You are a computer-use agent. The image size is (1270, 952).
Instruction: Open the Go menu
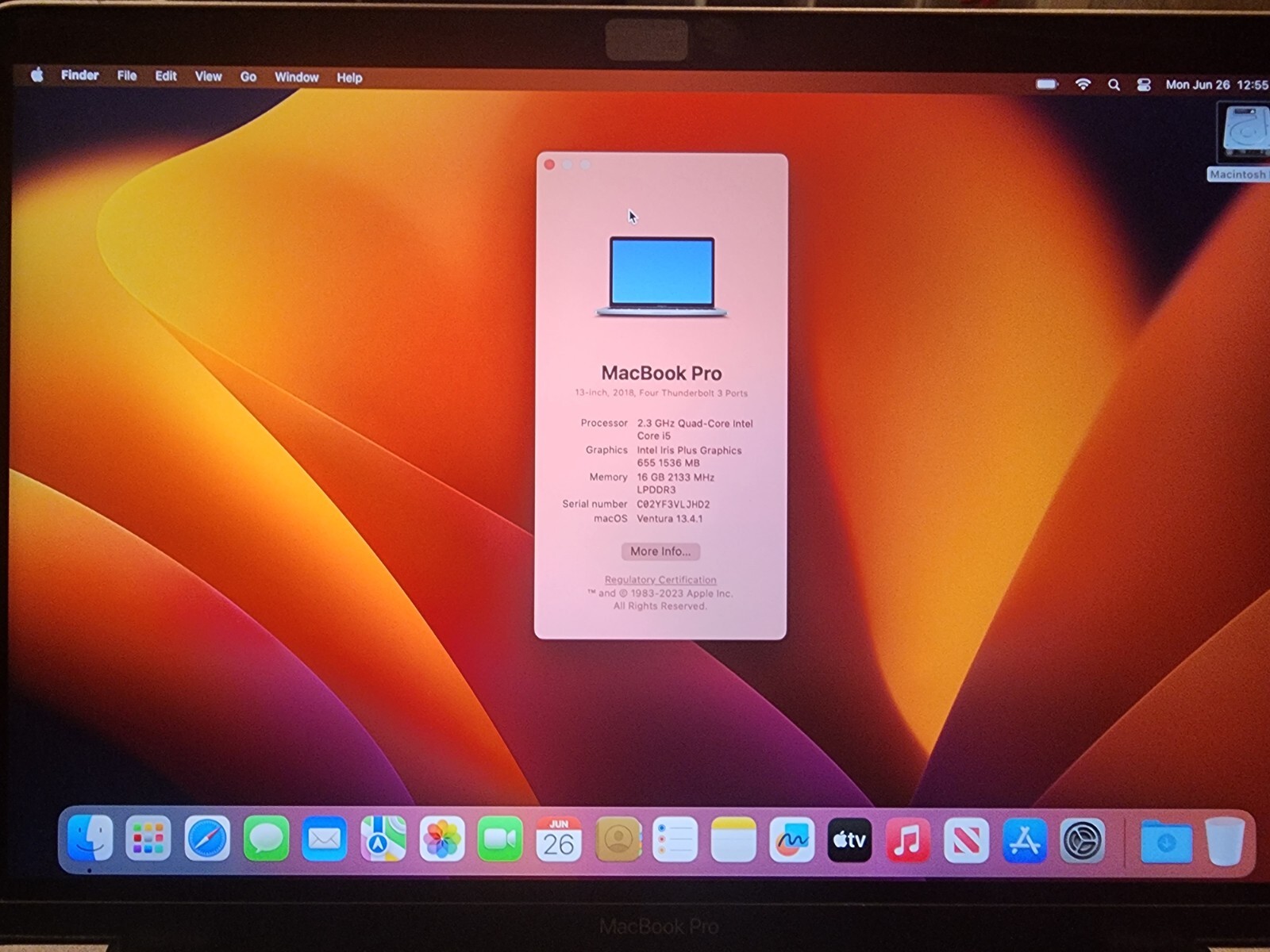click(x=248, y=77)
